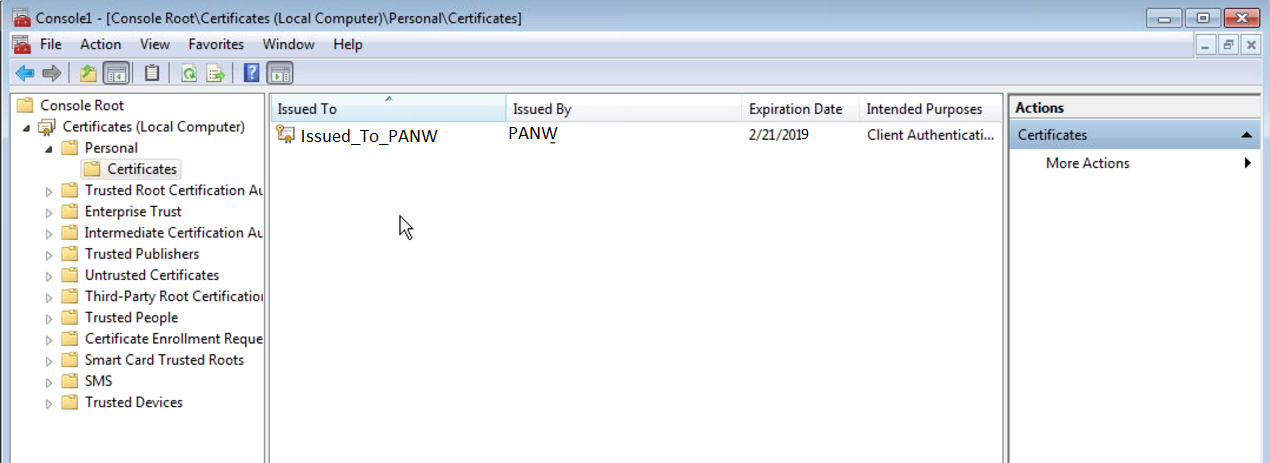The height and width of the screenshot is (463, 1270).
Task: Go up one level with folder icon
Action: click(x=88, y=73)
